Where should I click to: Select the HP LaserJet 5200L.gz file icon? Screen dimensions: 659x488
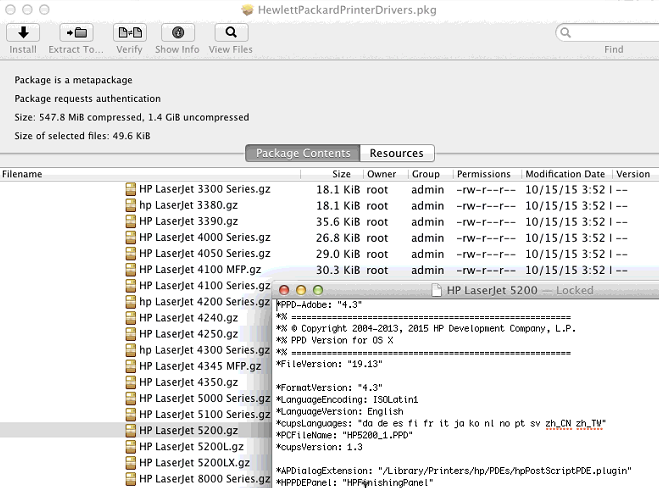131,446
